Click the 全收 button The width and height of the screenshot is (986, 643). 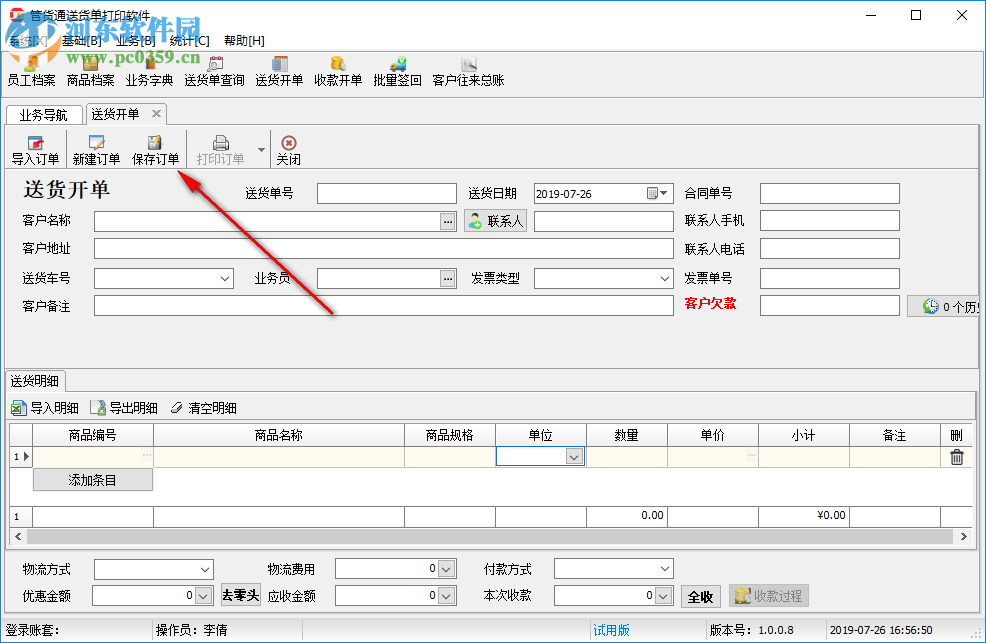coord(701,596)
